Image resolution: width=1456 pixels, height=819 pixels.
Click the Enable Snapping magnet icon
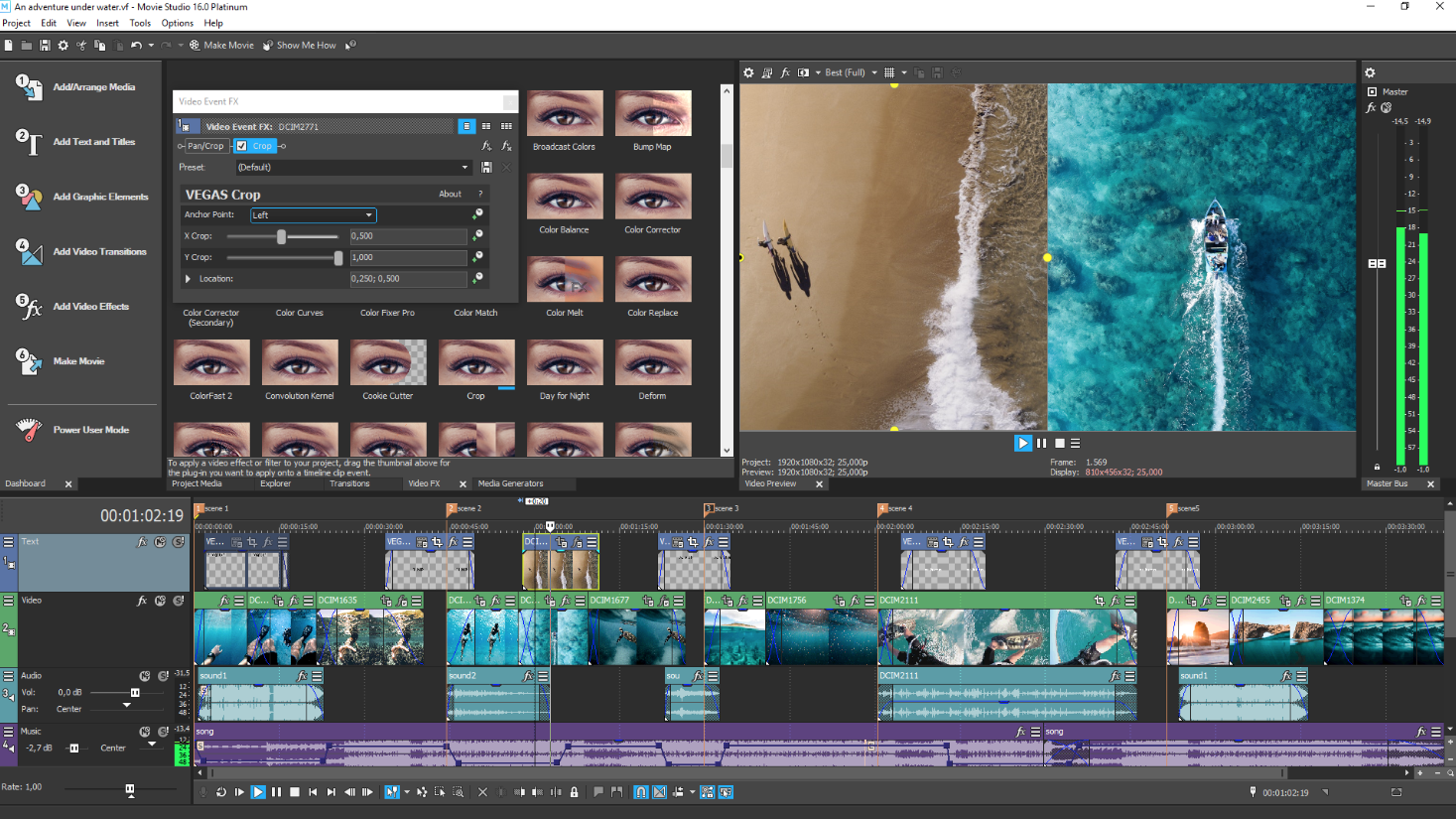tap(640, 792)
